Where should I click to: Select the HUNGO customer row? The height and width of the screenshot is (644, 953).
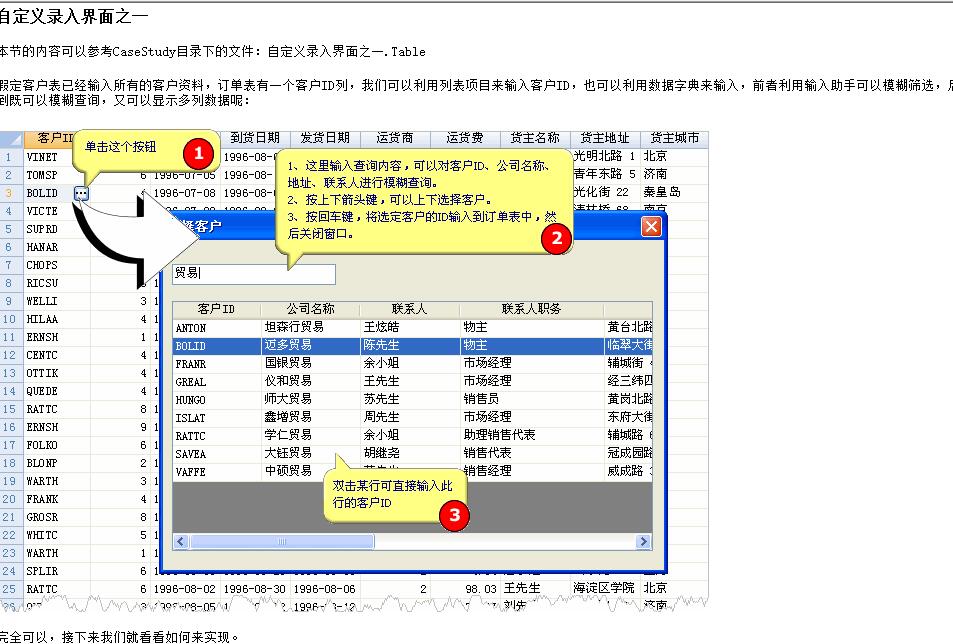pos(413,400)
